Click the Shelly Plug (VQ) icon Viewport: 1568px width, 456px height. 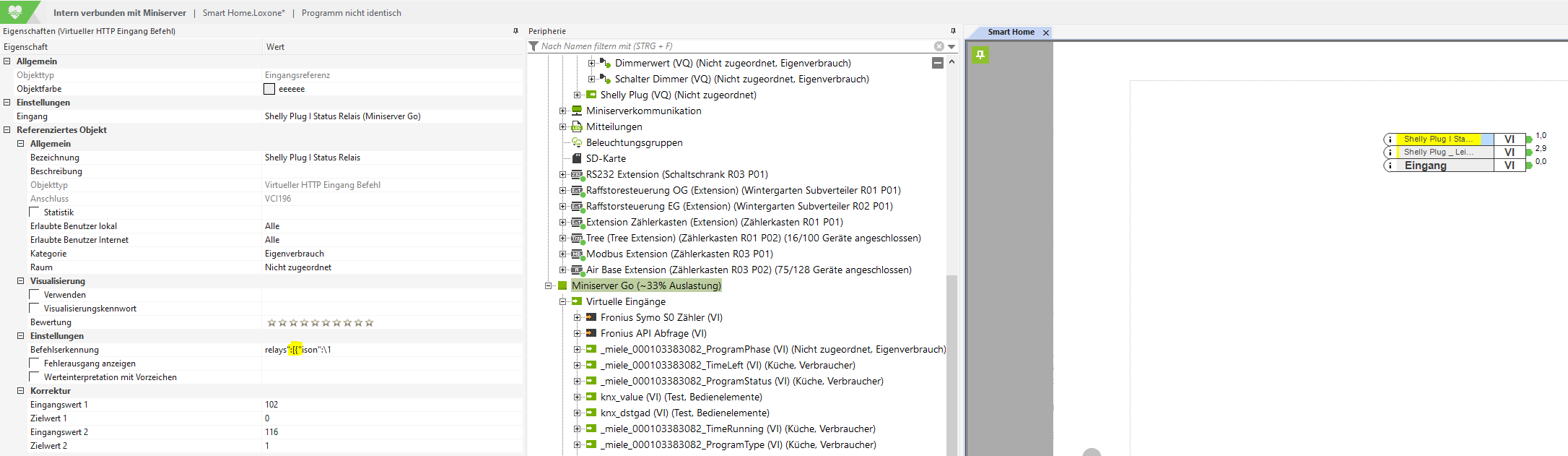(x=591, y=95)
